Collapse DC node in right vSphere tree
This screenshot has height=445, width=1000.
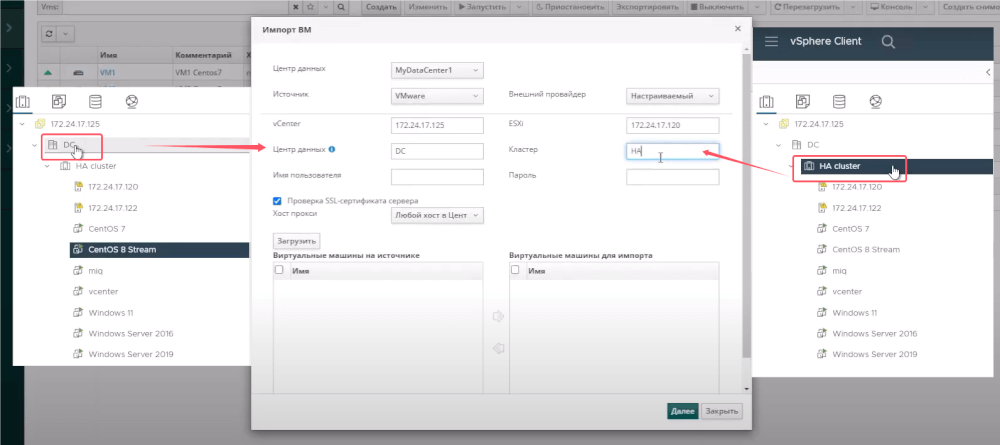pyautogui.click(x=778, y=145)
